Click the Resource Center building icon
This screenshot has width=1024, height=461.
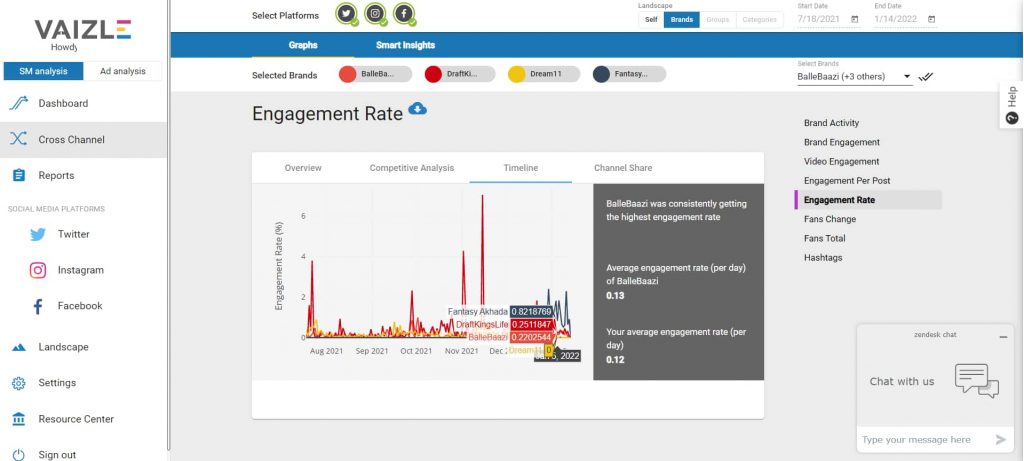pos(18,419)
